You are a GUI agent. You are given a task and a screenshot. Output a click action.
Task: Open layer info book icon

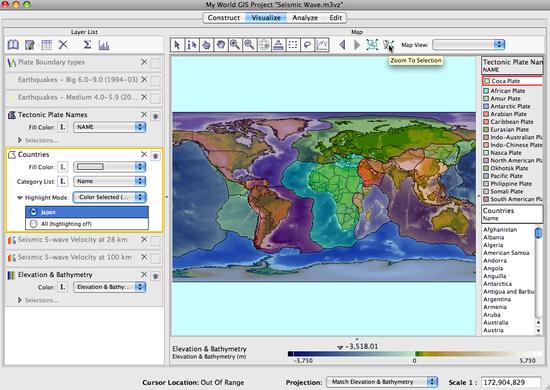(x=13, y=45)
